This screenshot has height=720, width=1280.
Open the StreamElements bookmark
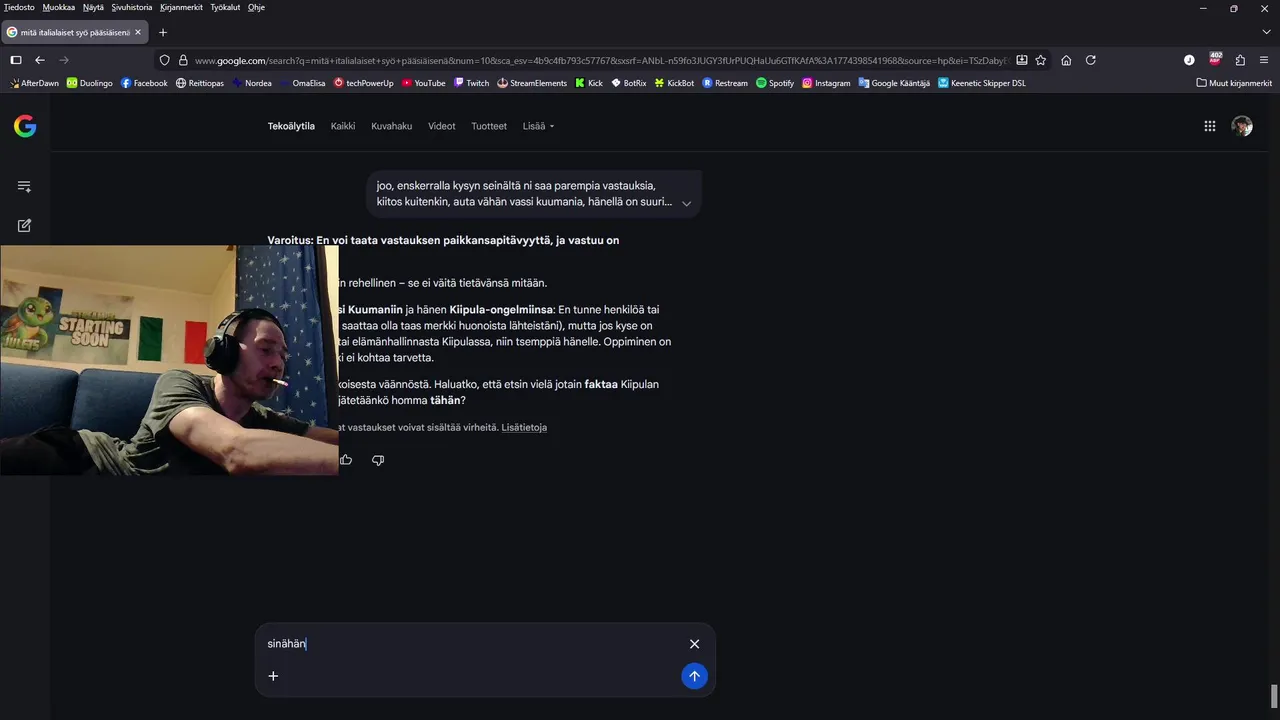[x=532, y=83]
